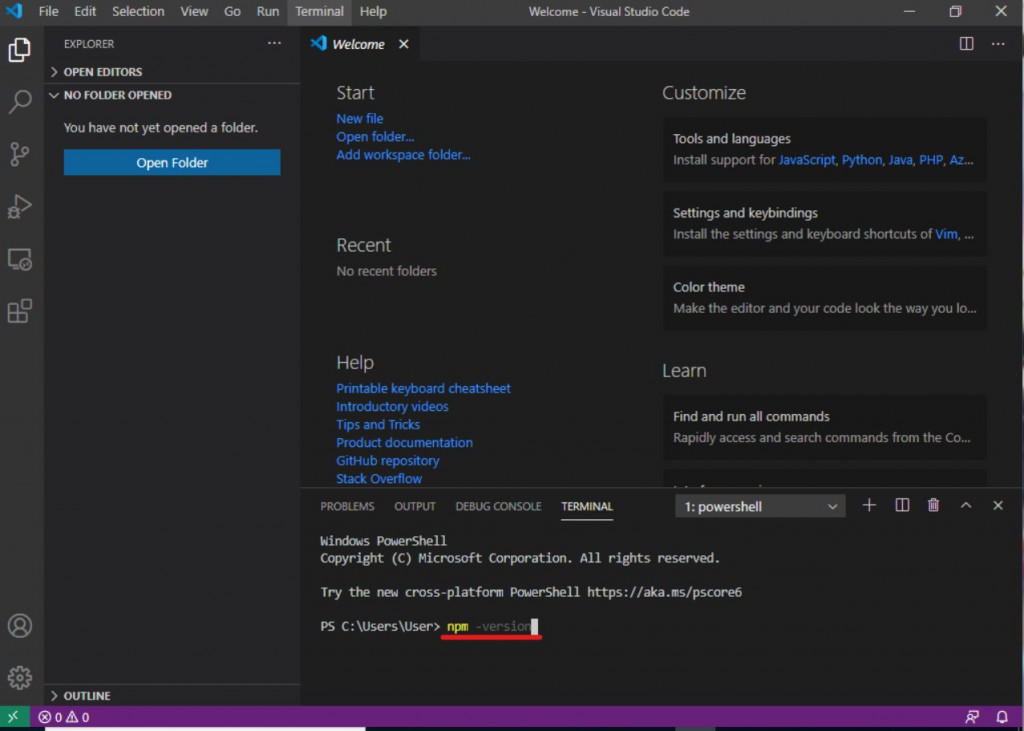Split the terminal panel
Image resolution: width=1024 pixels, height=731 pixels.
[x=902, y=505]
